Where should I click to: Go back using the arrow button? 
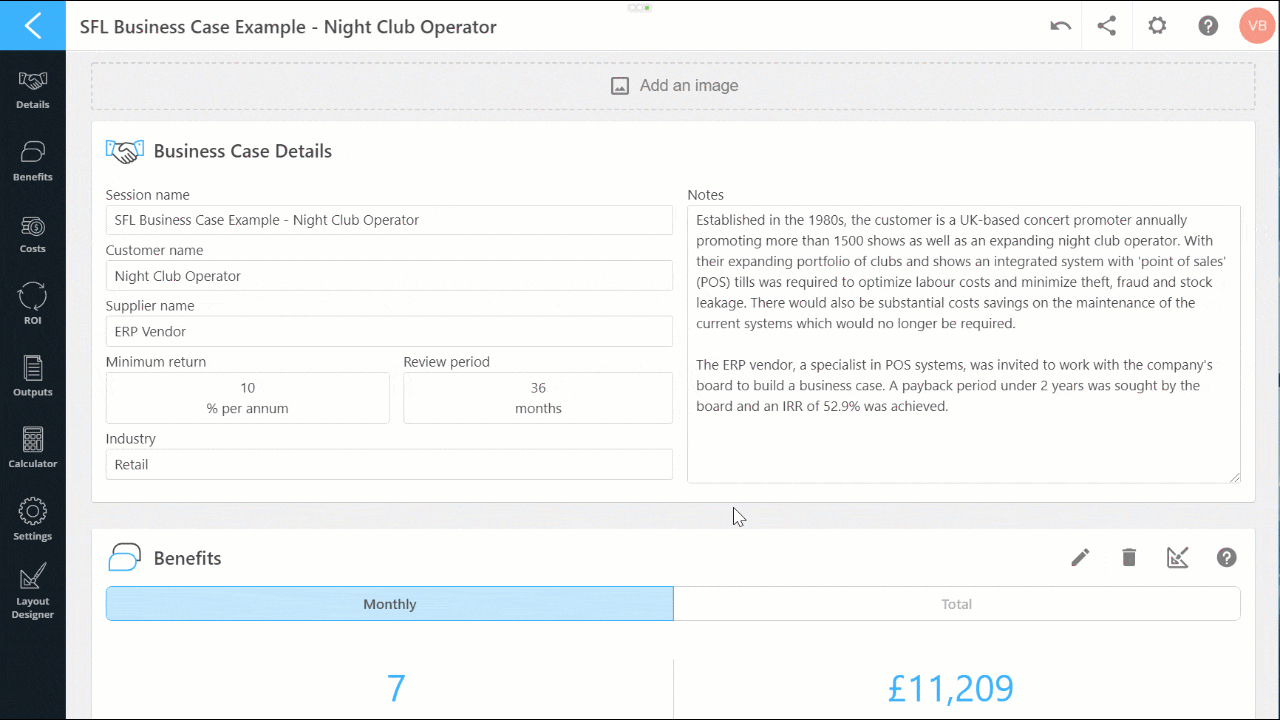33,25
